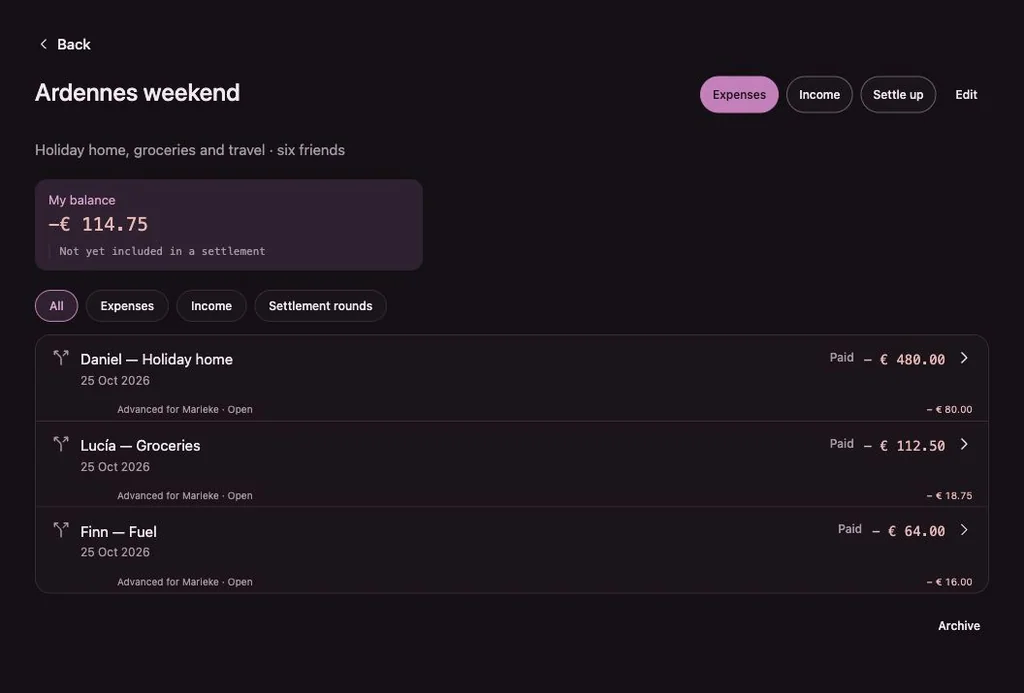Filter the list by Income chip

click(211, 306)
